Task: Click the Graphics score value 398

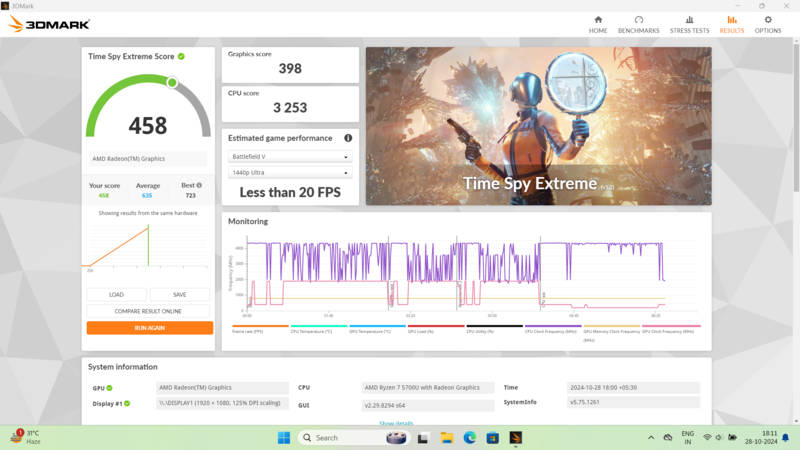Action: tap(290, 68)
